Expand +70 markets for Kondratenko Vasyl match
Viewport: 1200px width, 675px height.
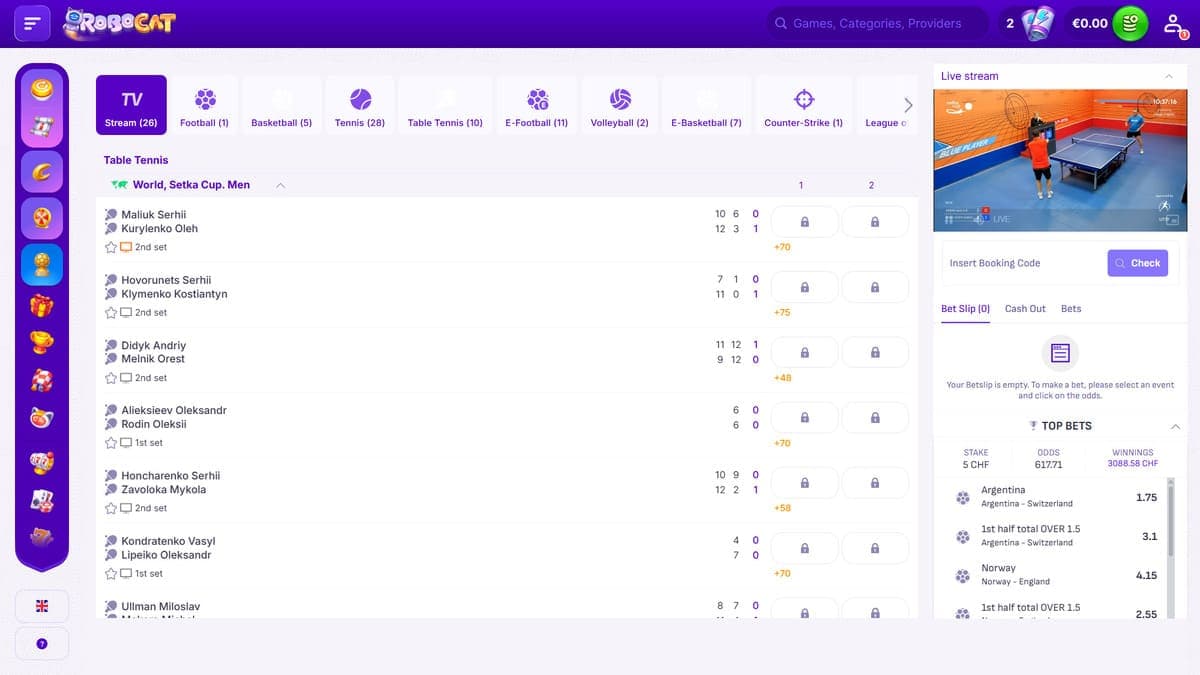[782, 574]
